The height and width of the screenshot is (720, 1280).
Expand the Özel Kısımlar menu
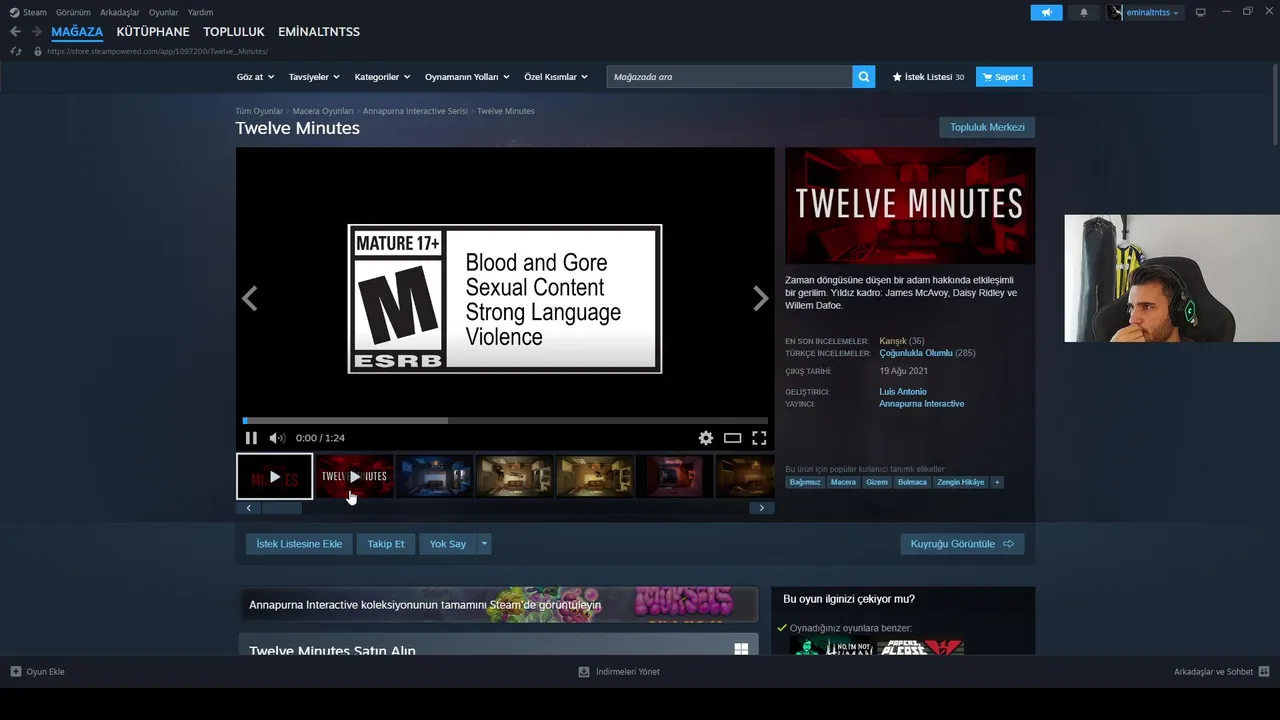[x=556, y=77]
